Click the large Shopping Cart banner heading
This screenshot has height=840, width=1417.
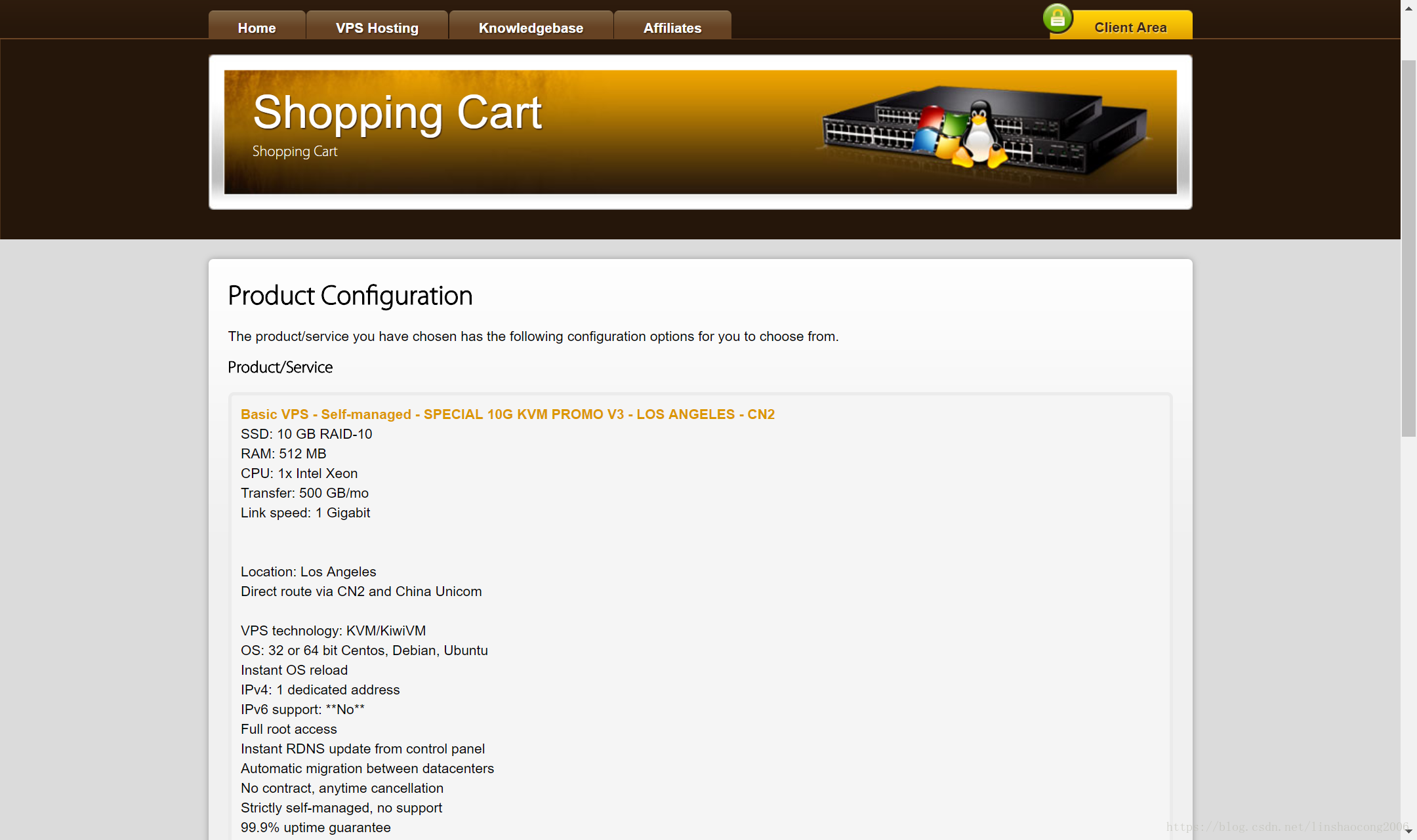pyautogui.click(x=397, y=113)
